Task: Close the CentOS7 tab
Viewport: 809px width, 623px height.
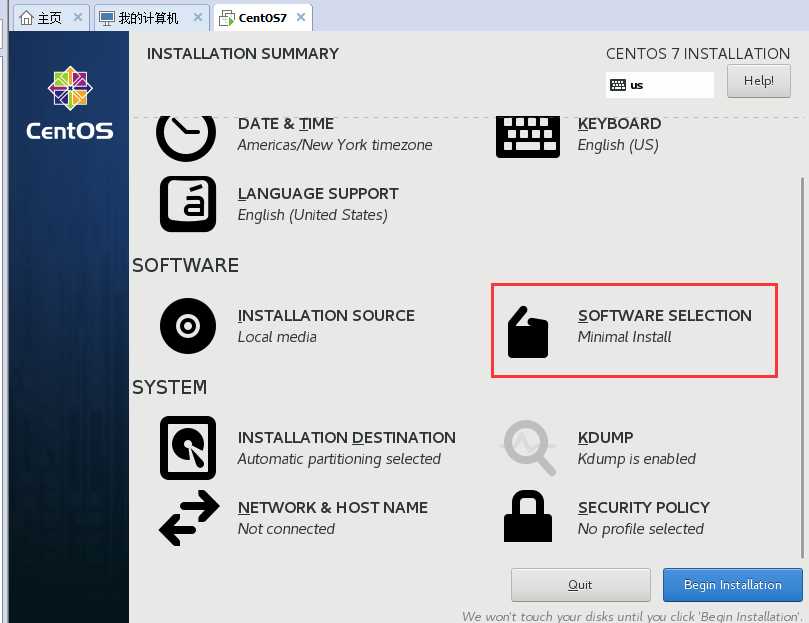Action: [x=301, y=18]
